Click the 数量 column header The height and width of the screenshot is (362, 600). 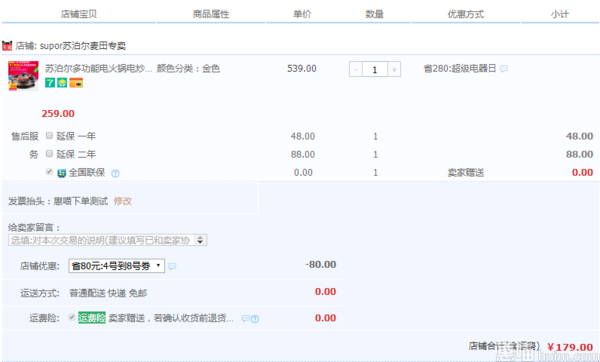pyautogui.click(x=375, y=14)
